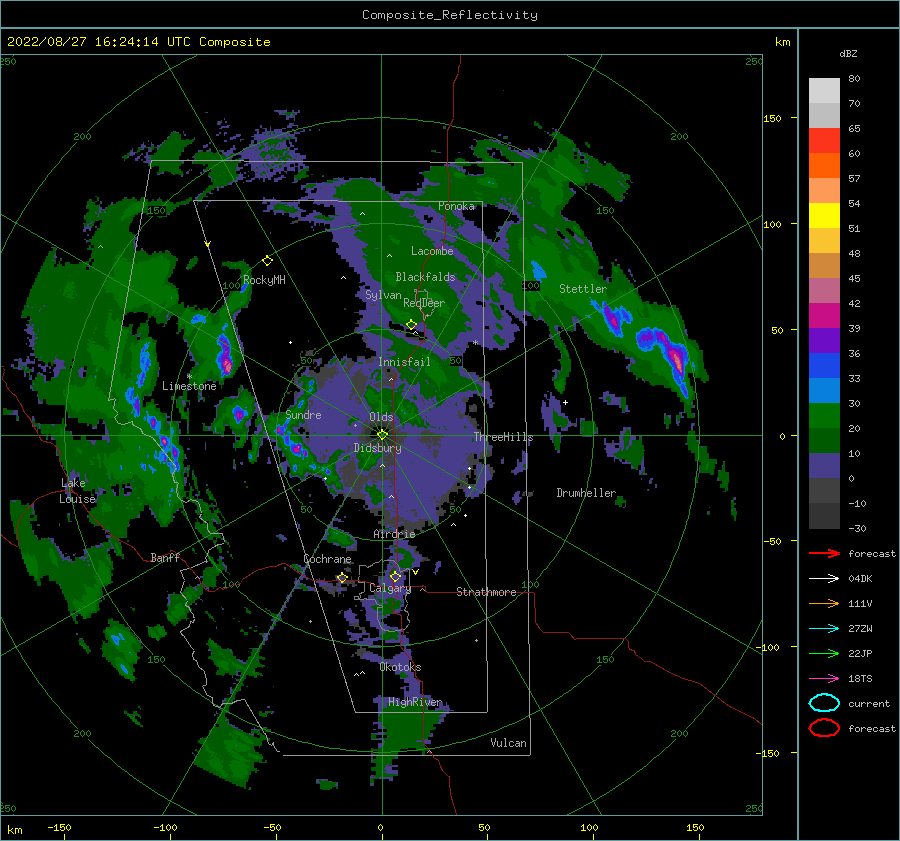The image size is (900, 841).
Task: Click the ThreeHills town label
Action: pyautogui.click(x=503, y=437)
